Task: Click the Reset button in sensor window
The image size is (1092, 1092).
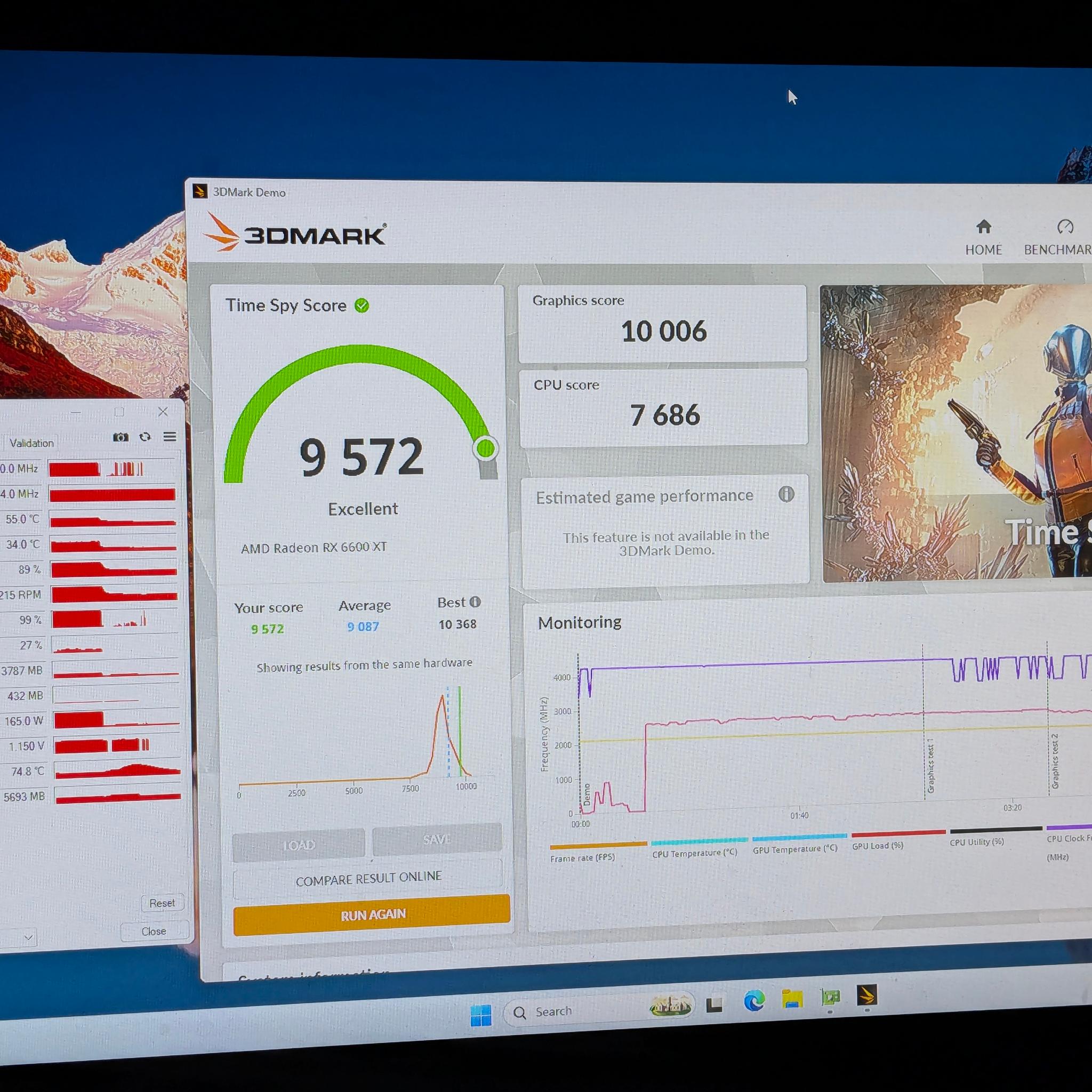Action: (x=162, y=903)
